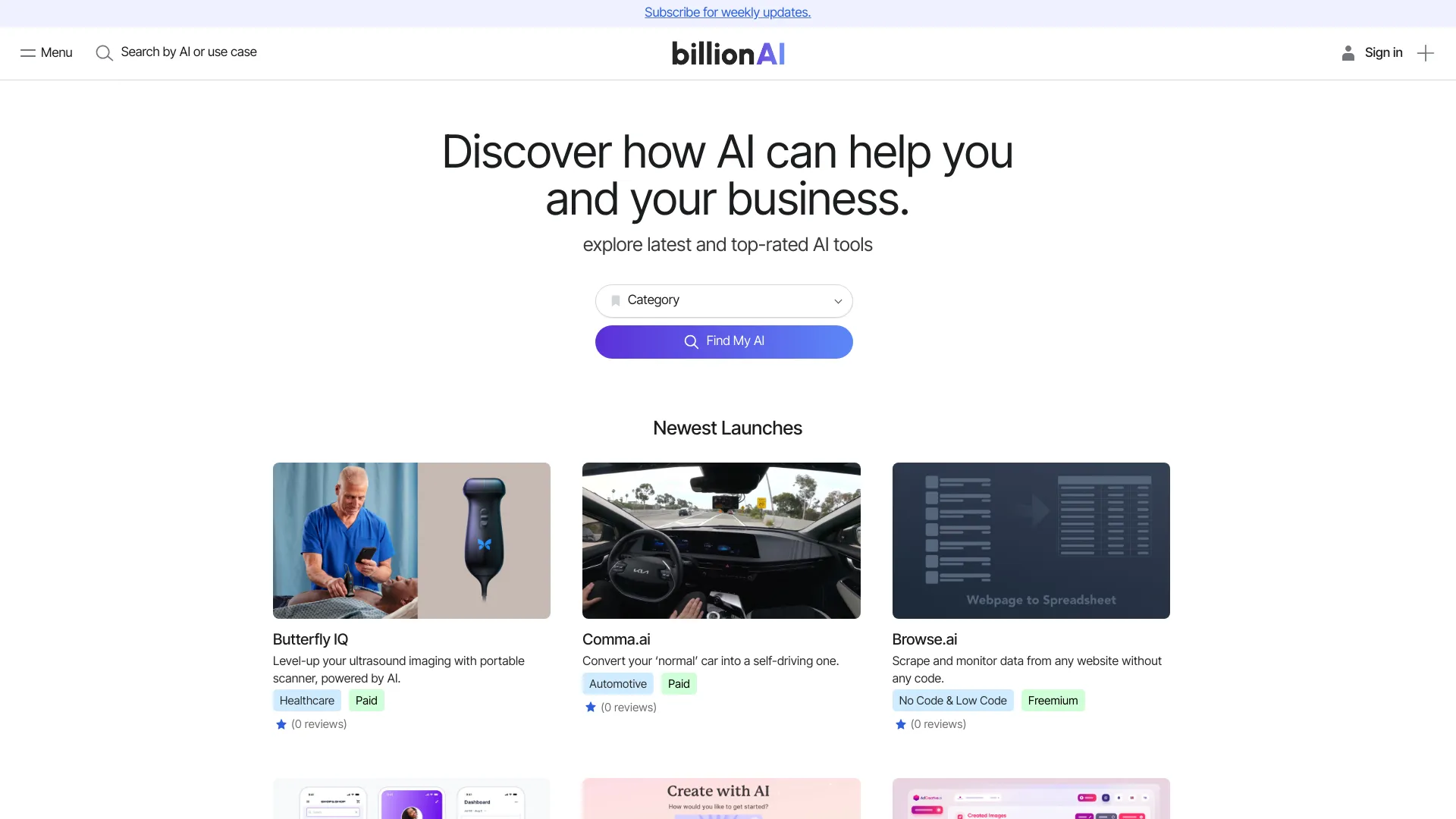Click Sign in menu item
Image resolution: width=1456 pixels, height=819 pixels.
(1383, 52)
